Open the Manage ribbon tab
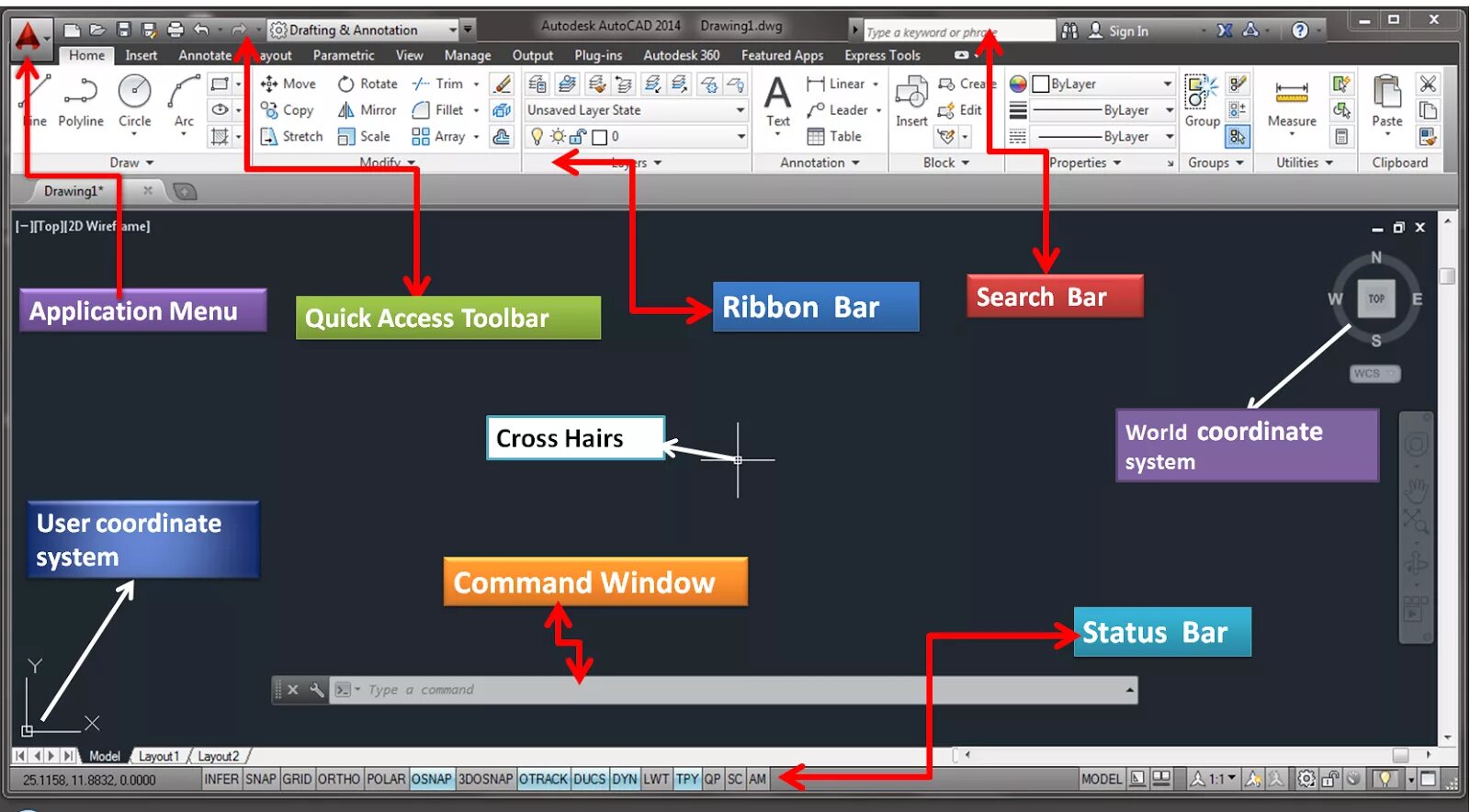 [468, 55]
